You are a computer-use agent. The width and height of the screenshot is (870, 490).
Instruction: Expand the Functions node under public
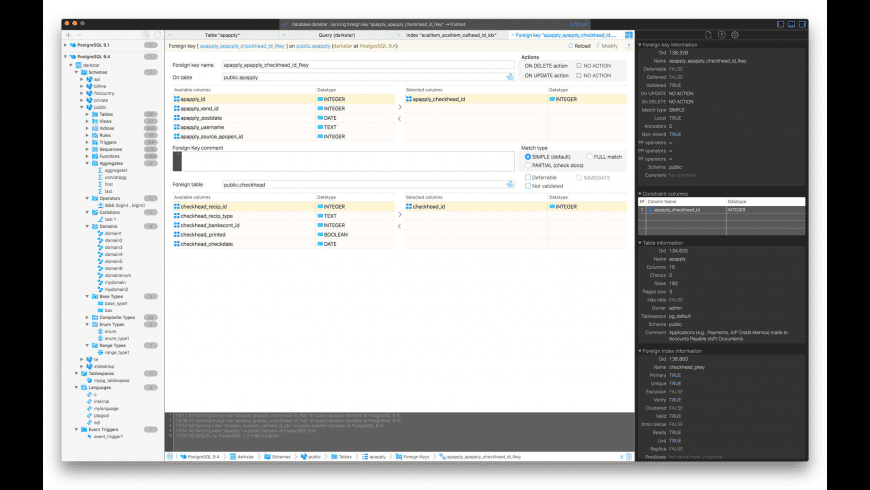click(87, 156)
